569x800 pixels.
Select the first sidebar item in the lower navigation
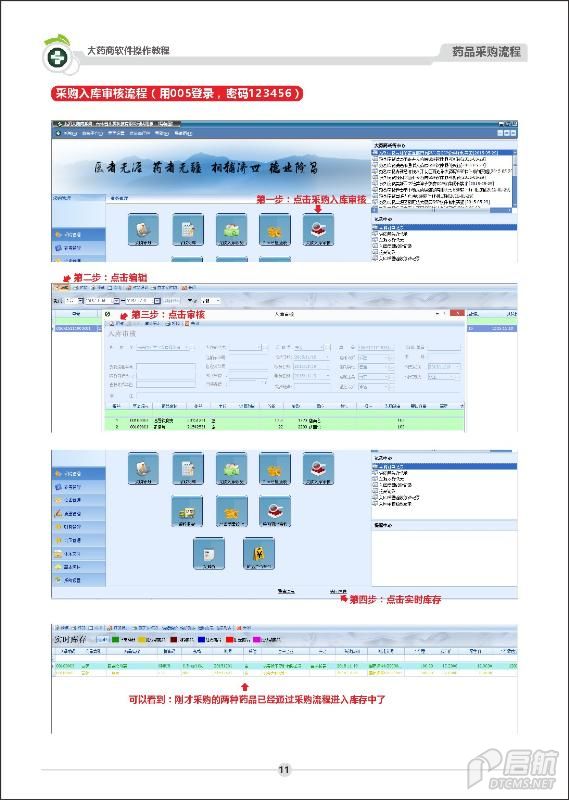point(79,473)
